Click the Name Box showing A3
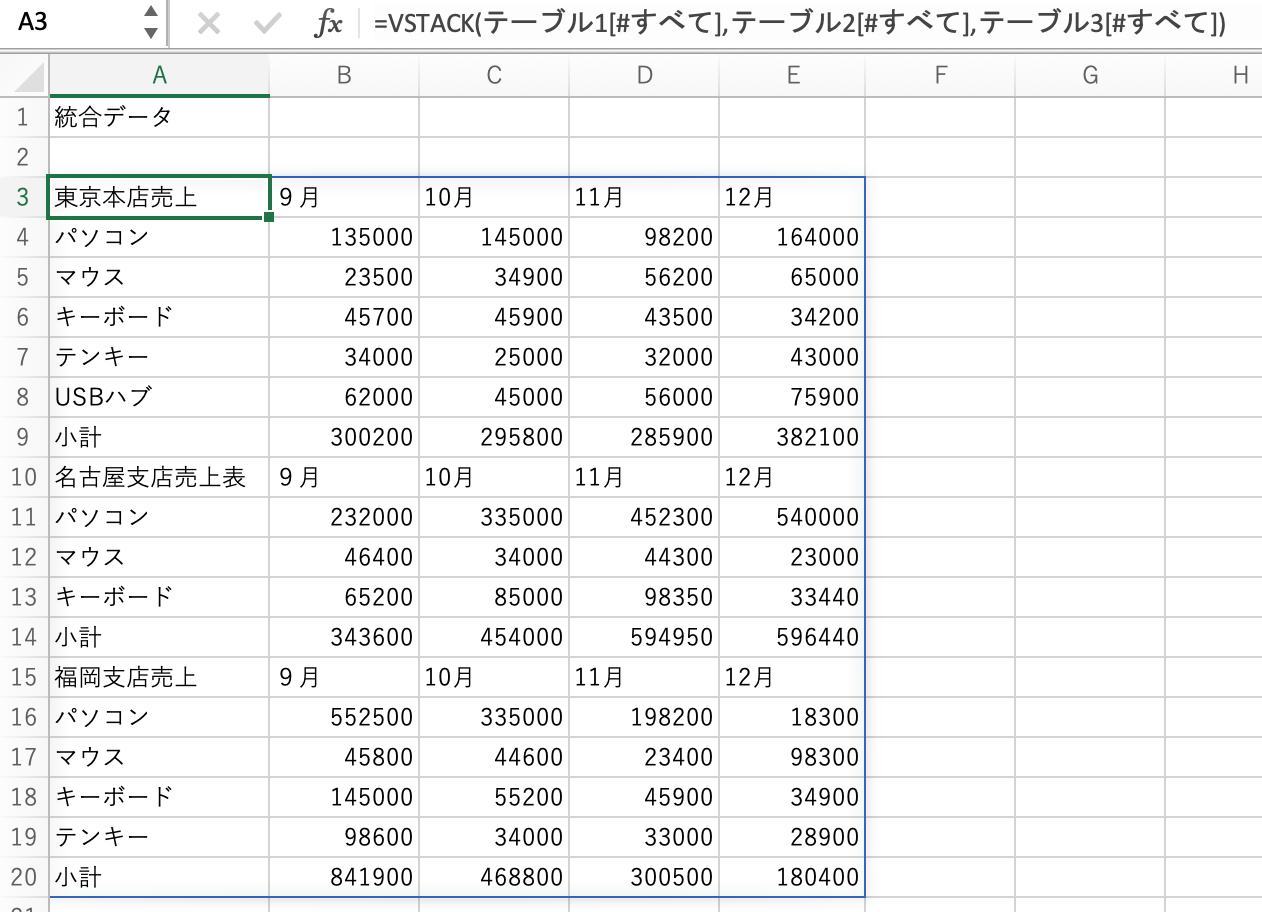This screenshot has height=912, width=1262. [x=60, y=22]
